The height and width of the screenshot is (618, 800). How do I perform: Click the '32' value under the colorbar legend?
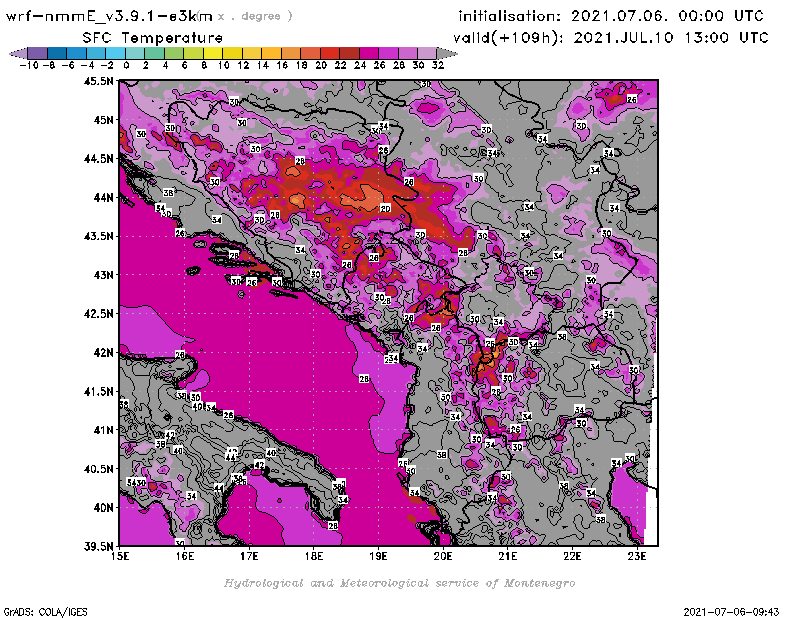(438, 66)
